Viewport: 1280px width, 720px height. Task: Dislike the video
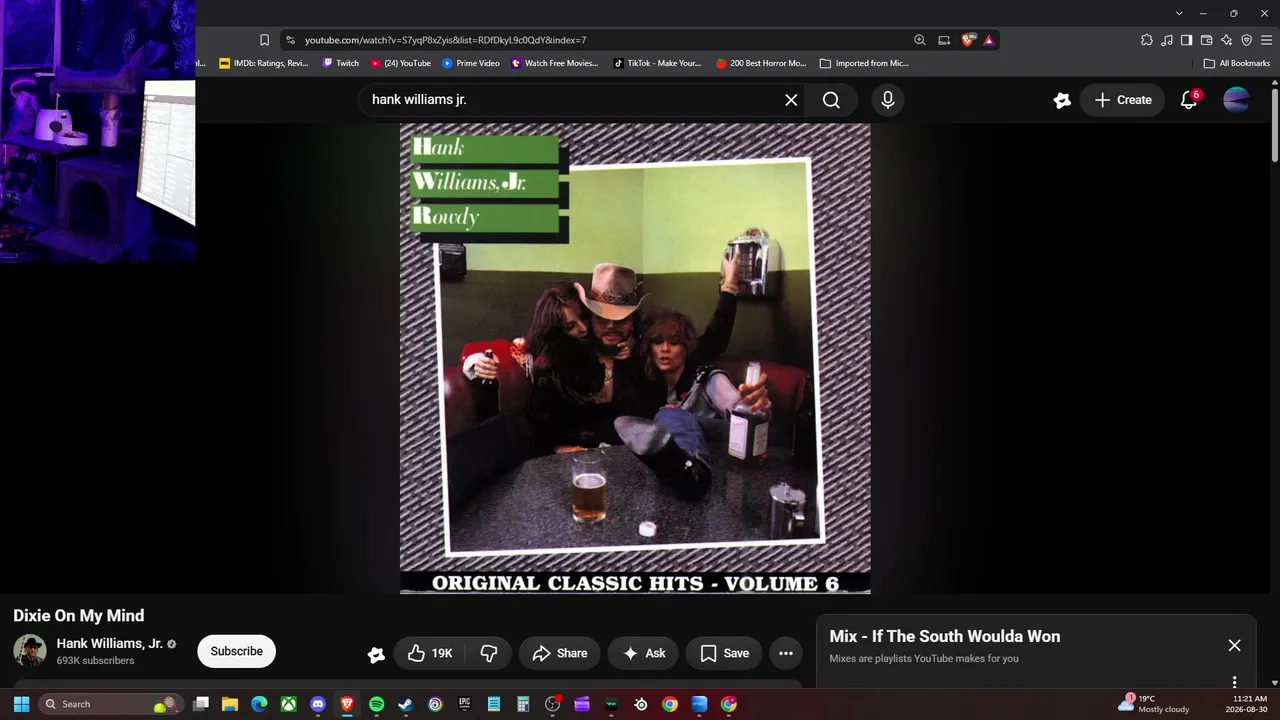pos(488,653)
